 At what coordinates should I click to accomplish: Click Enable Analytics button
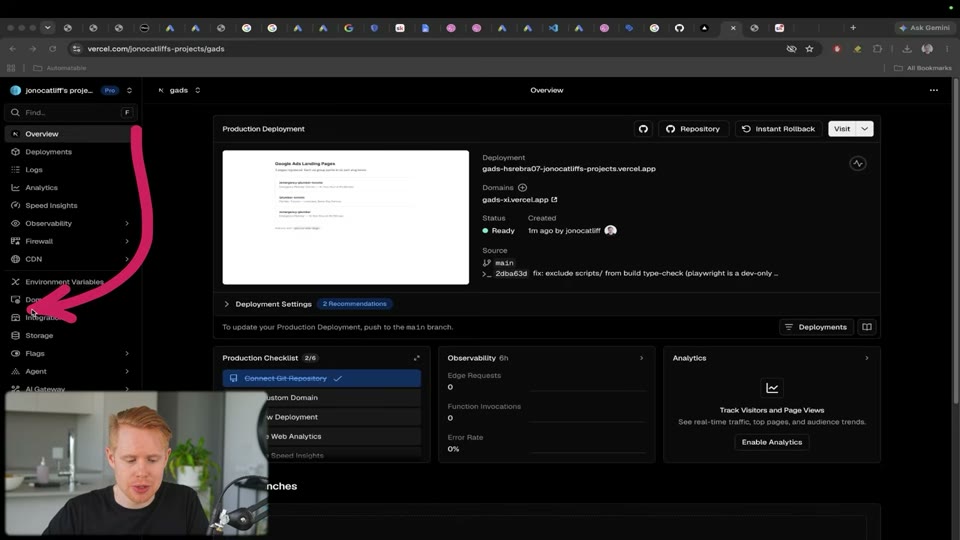point(771,442)
